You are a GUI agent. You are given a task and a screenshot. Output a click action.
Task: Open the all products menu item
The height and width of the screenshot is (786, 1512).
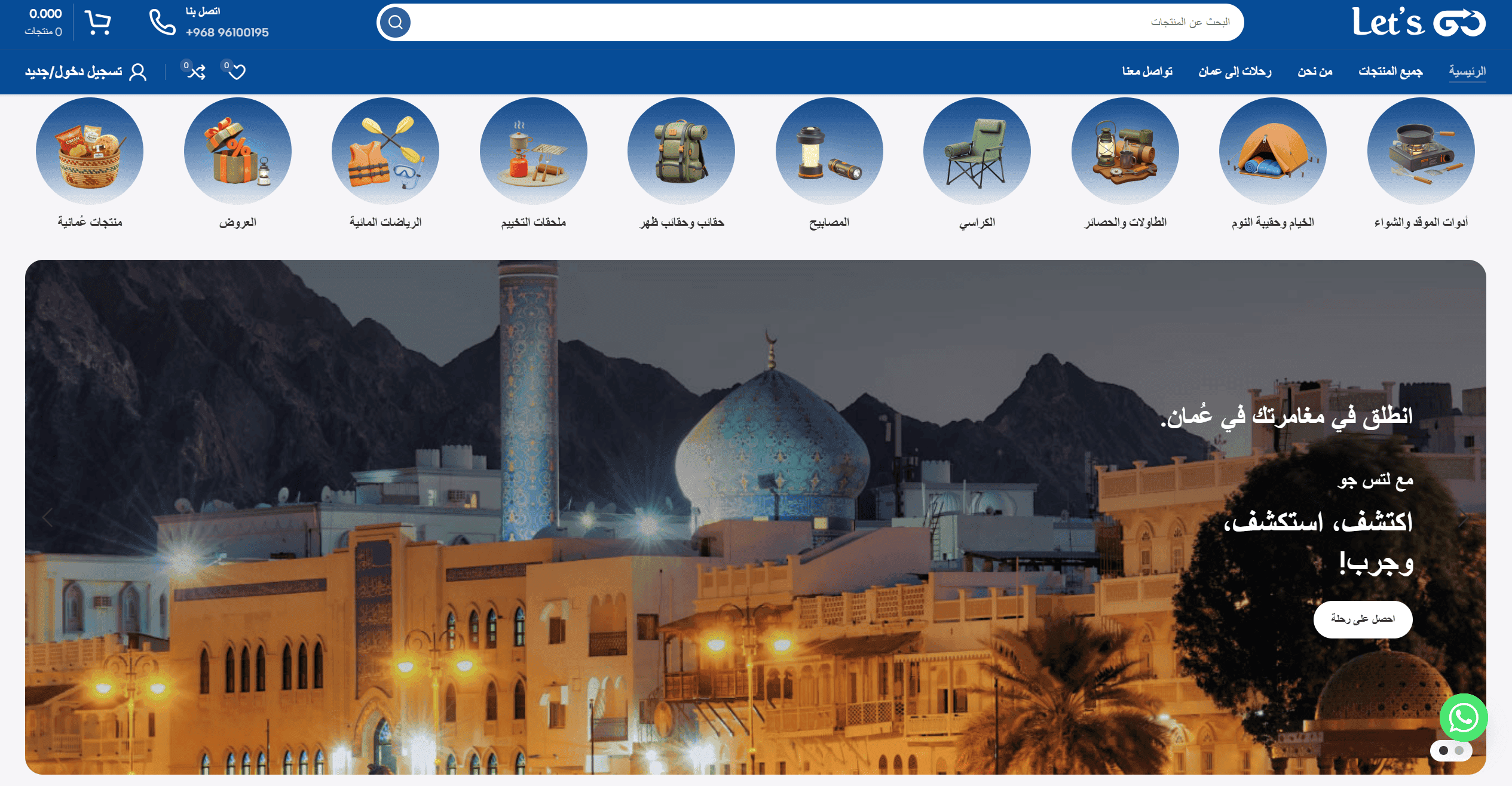point(1390,72)
